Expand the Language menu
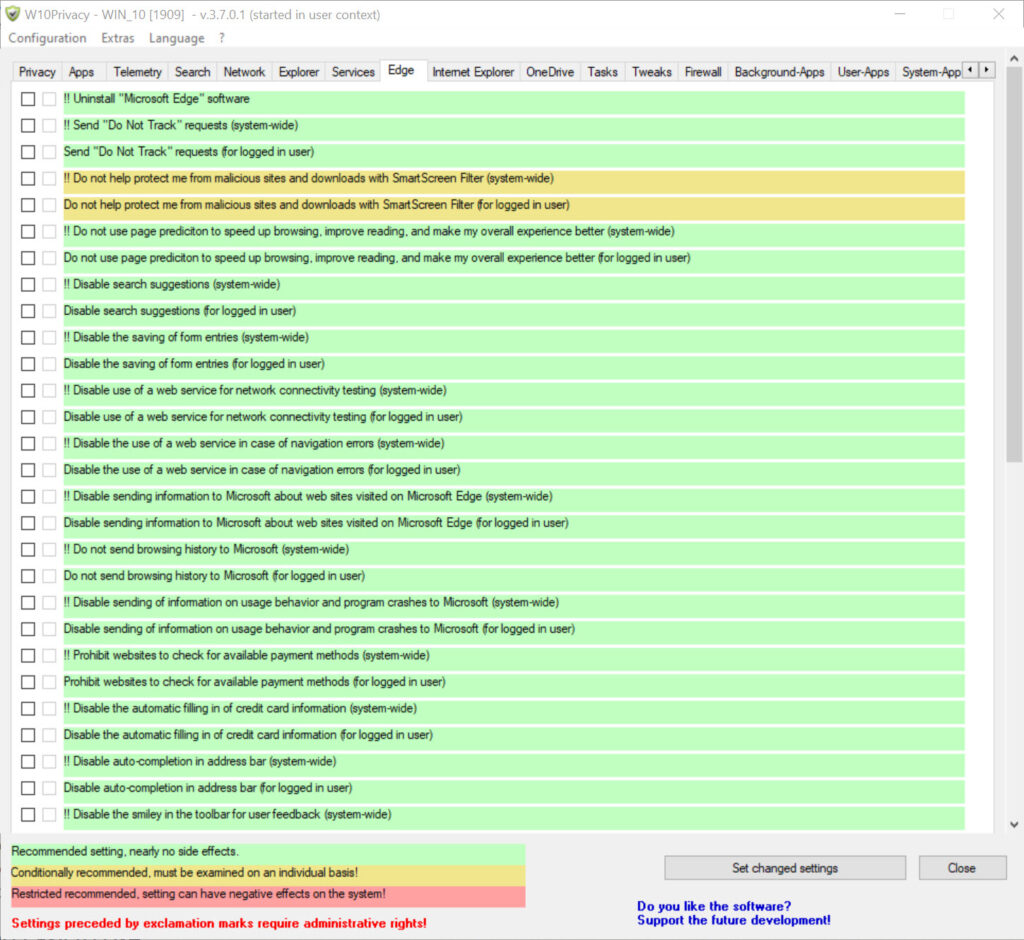The width and height of the screenshot is (1024, 940). (176, 38)
